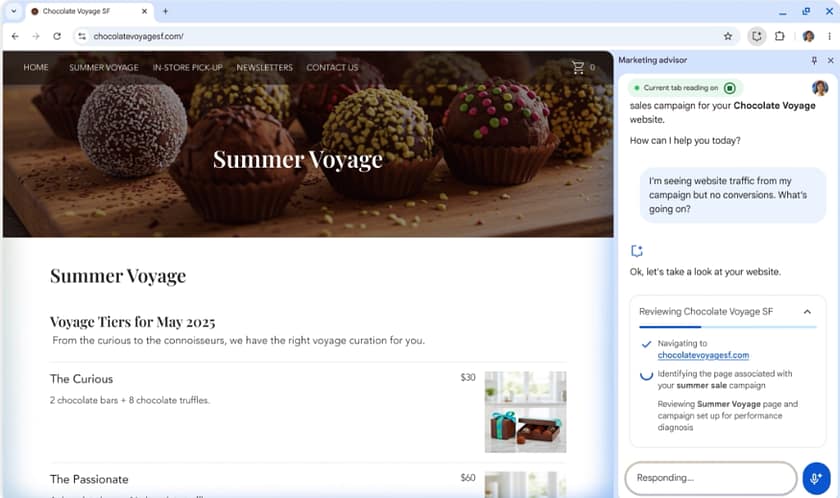
Task: Stop current tab reading toggle
Action: [730, 88]
